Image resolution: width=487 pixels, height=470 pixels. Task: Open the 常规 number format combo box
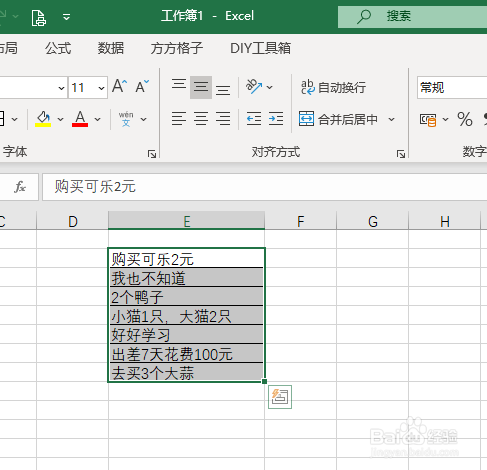pyautogui.click(x=452, y=88)
